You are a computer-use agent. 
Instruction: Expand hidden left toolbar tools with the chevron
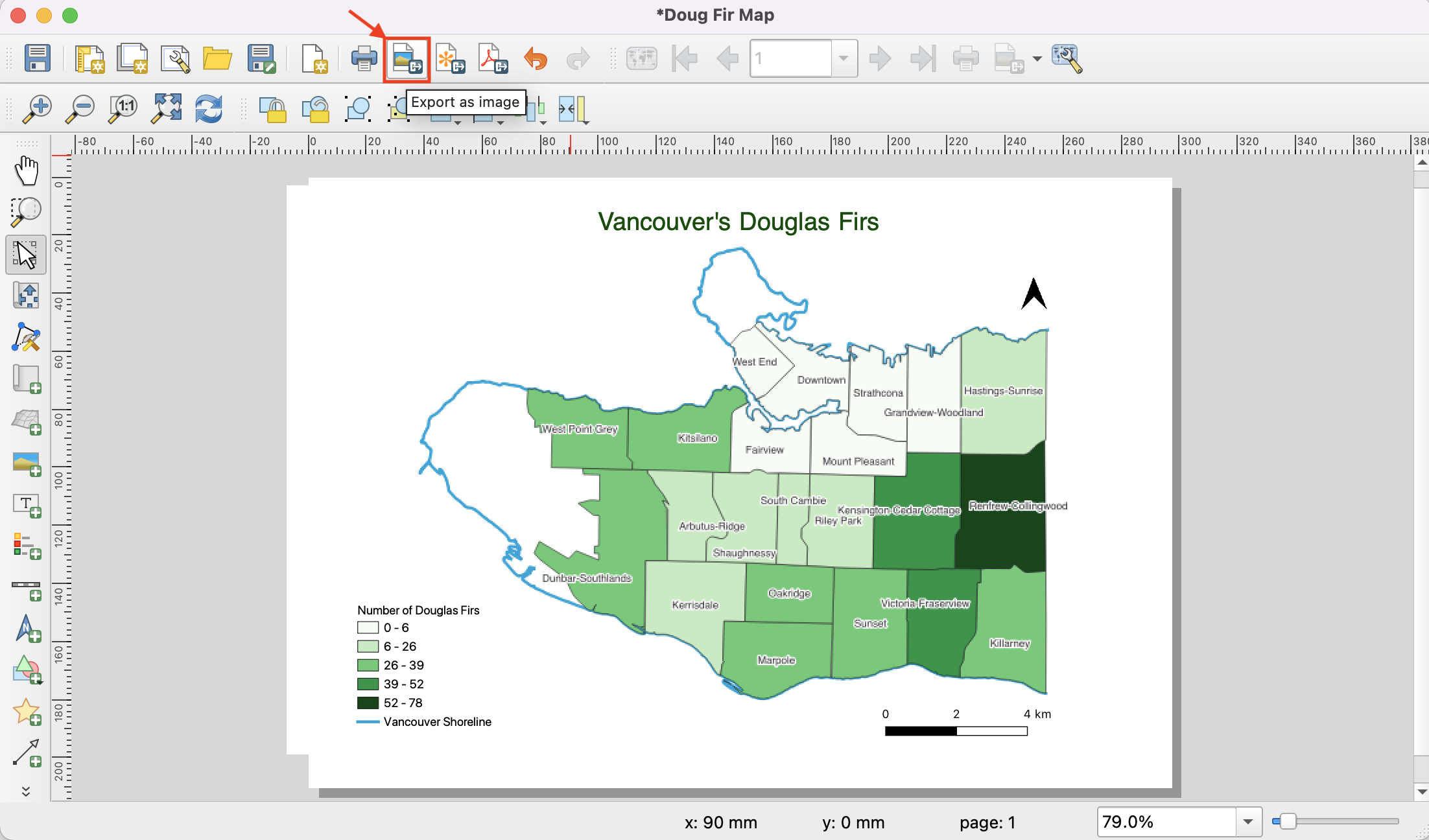tap(26, 791)
